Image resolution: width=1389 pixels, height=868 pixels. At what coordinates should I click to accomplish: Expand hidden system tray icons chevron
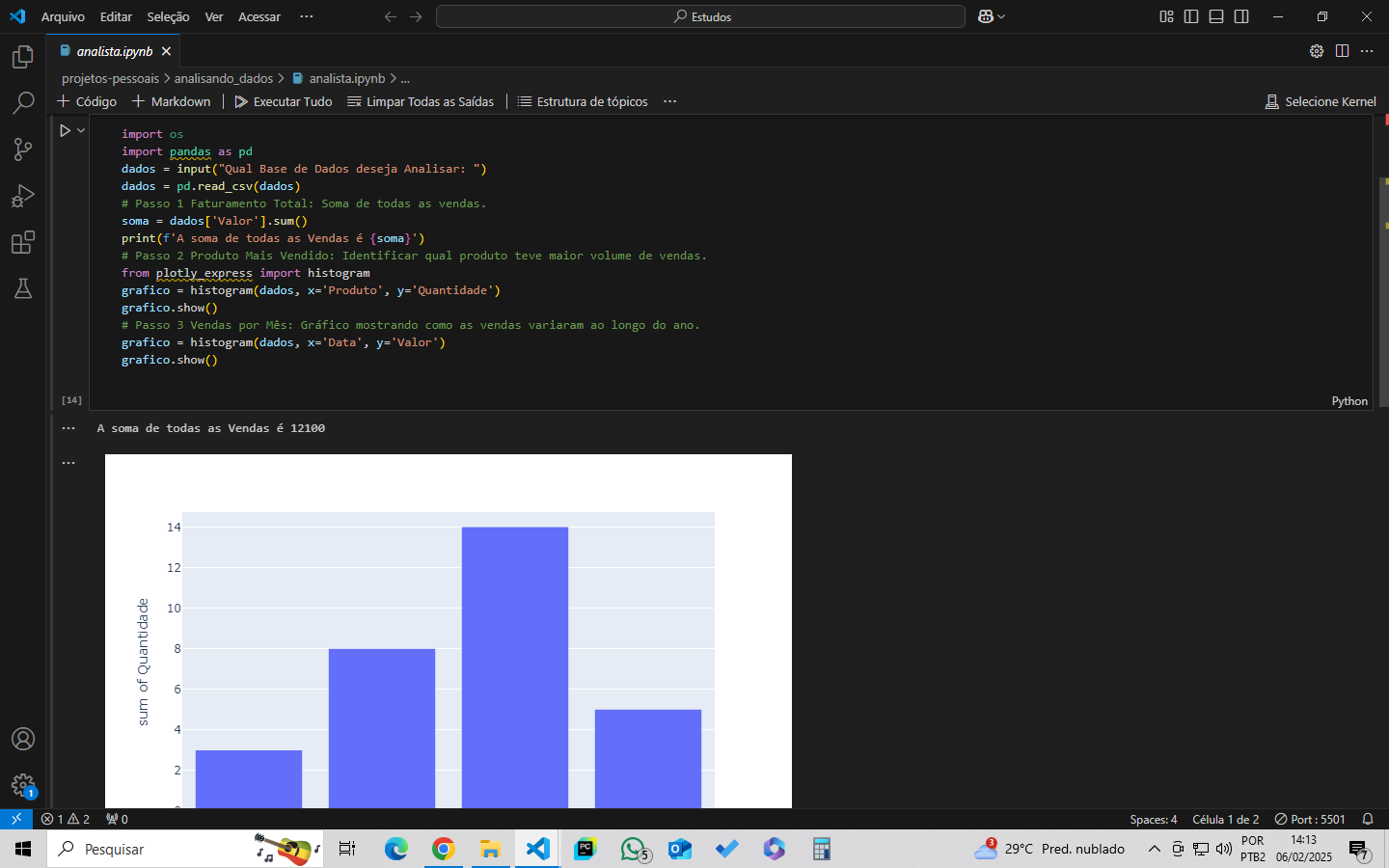click(1154, 849)
